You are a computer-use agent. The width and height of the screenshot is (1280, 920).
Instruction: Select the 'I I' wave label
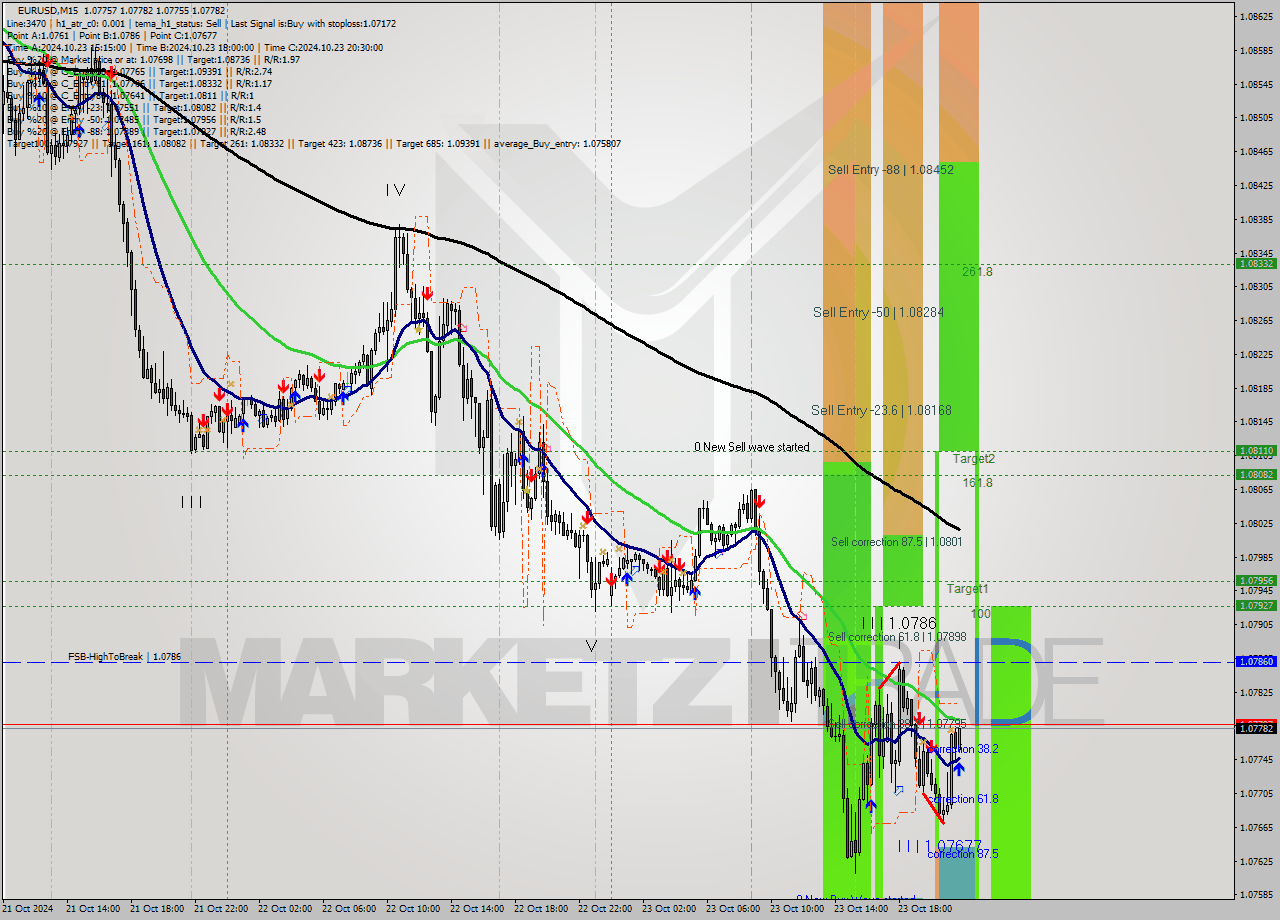point(192,502)
